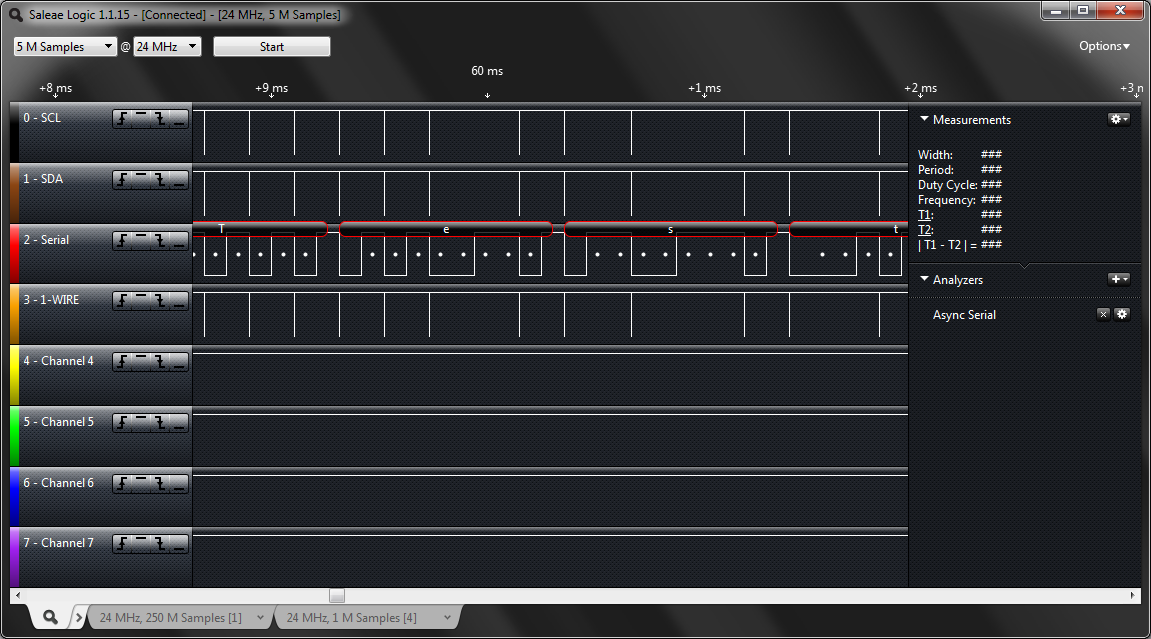Click the red color bar of Serial channel
The width and height of the screenshot is (1151, 639).
coord(15,254)
